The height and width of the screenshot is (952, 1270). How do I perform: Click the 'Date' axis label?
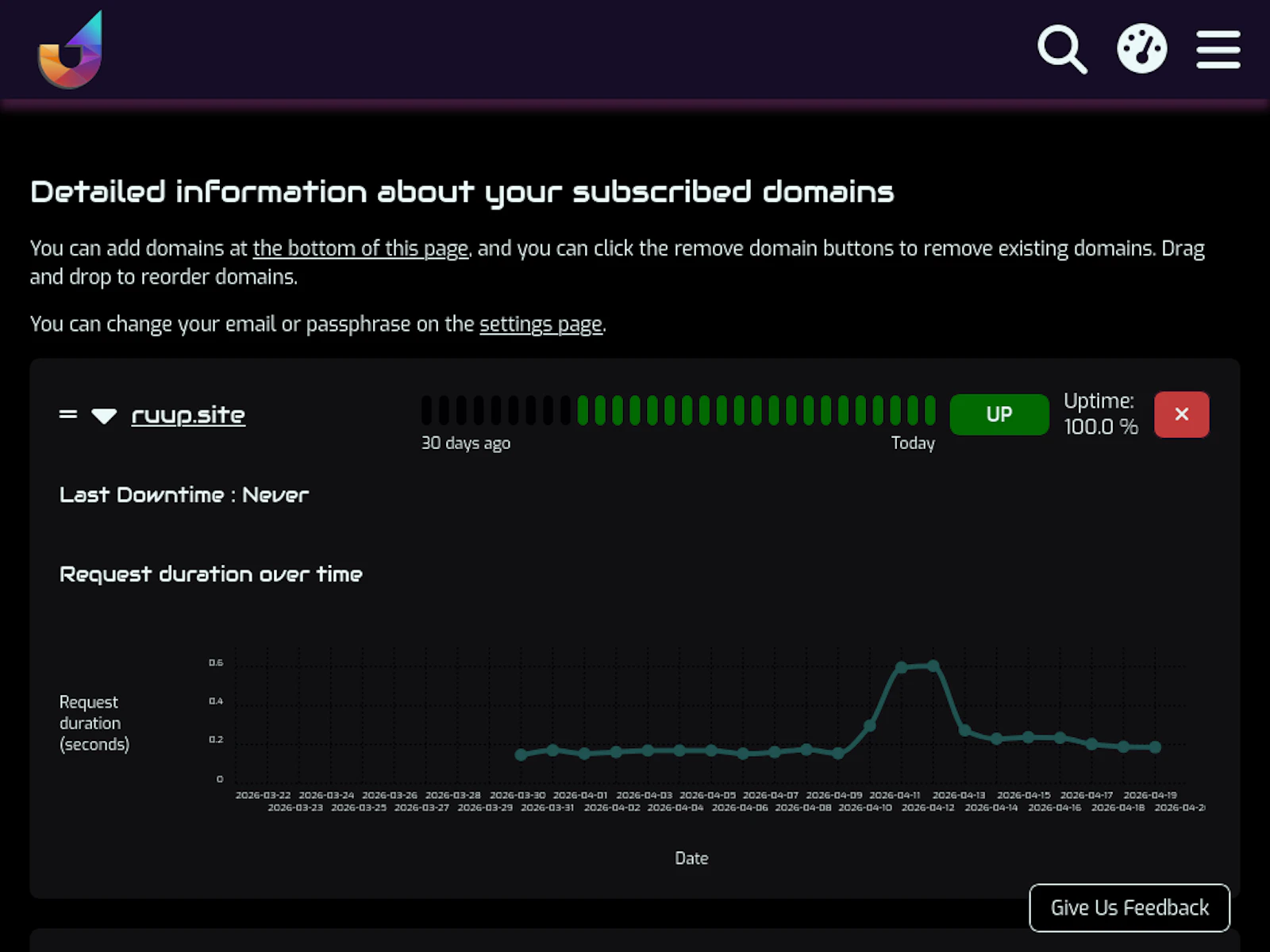point(691,858)
